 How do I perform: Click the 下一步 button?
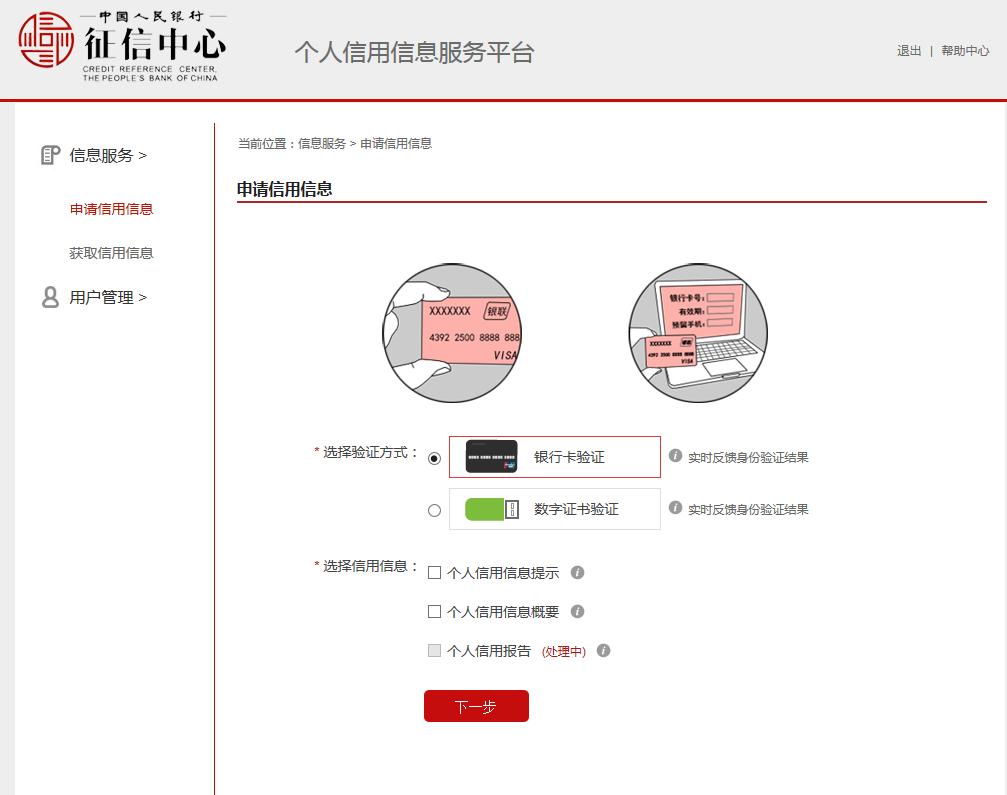point(476,705)
